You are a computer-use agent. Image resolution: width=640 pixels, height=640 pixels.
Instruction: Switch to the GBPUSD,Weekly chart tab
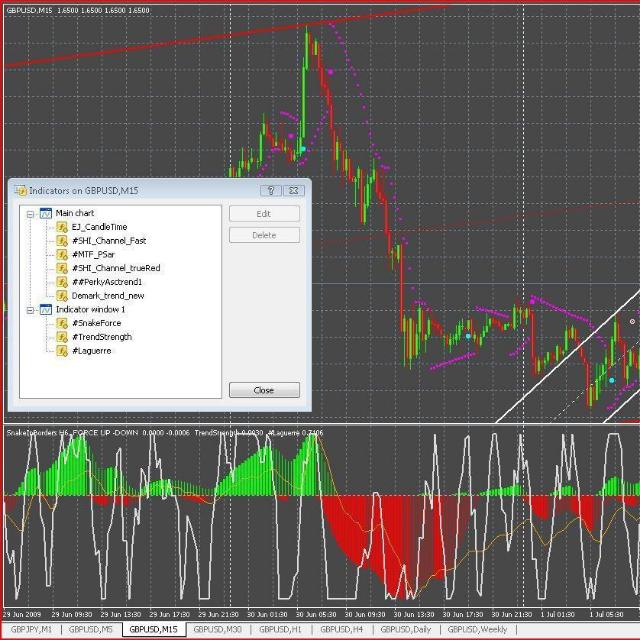pos(476,630)
